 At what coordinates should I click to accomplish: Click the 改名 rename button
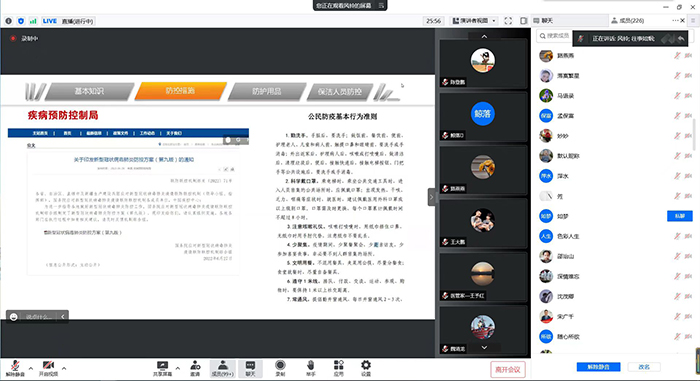click(x=644, y=367)
